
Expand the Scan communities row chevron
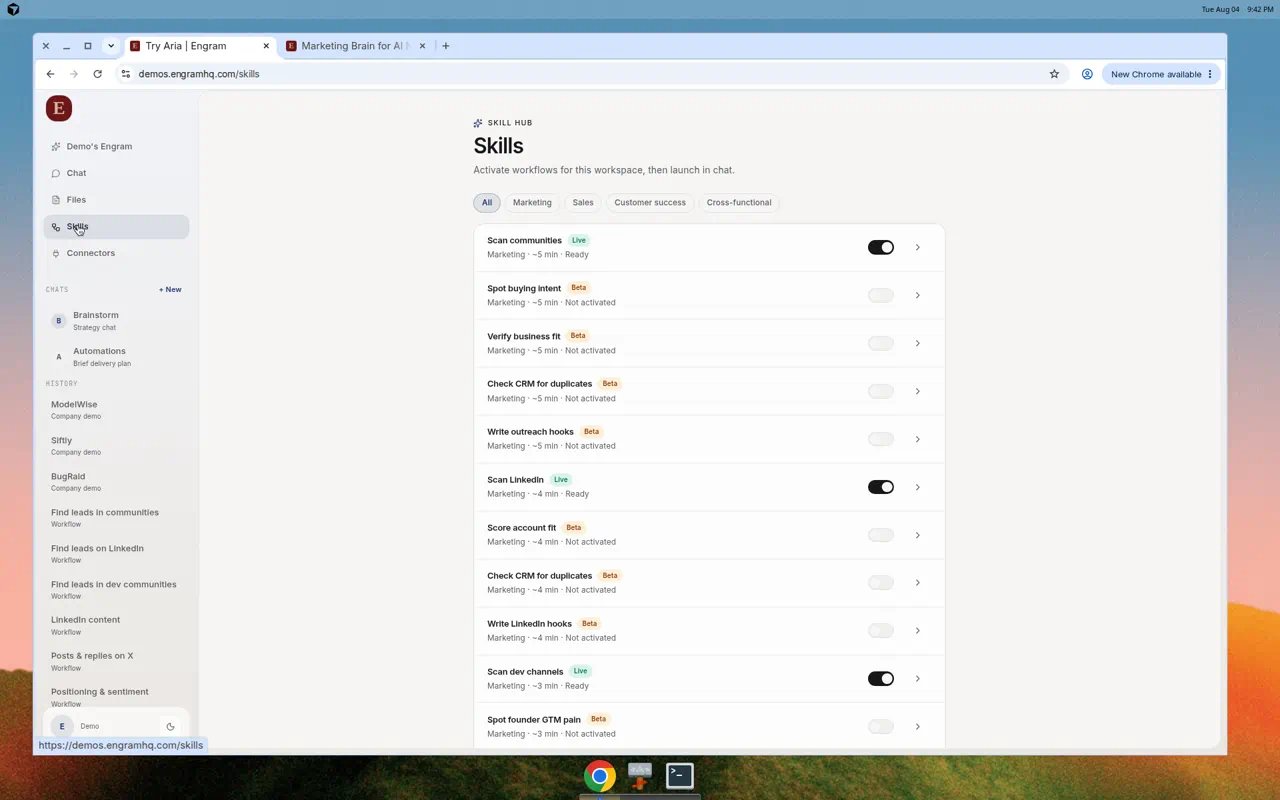pos(918,247)
